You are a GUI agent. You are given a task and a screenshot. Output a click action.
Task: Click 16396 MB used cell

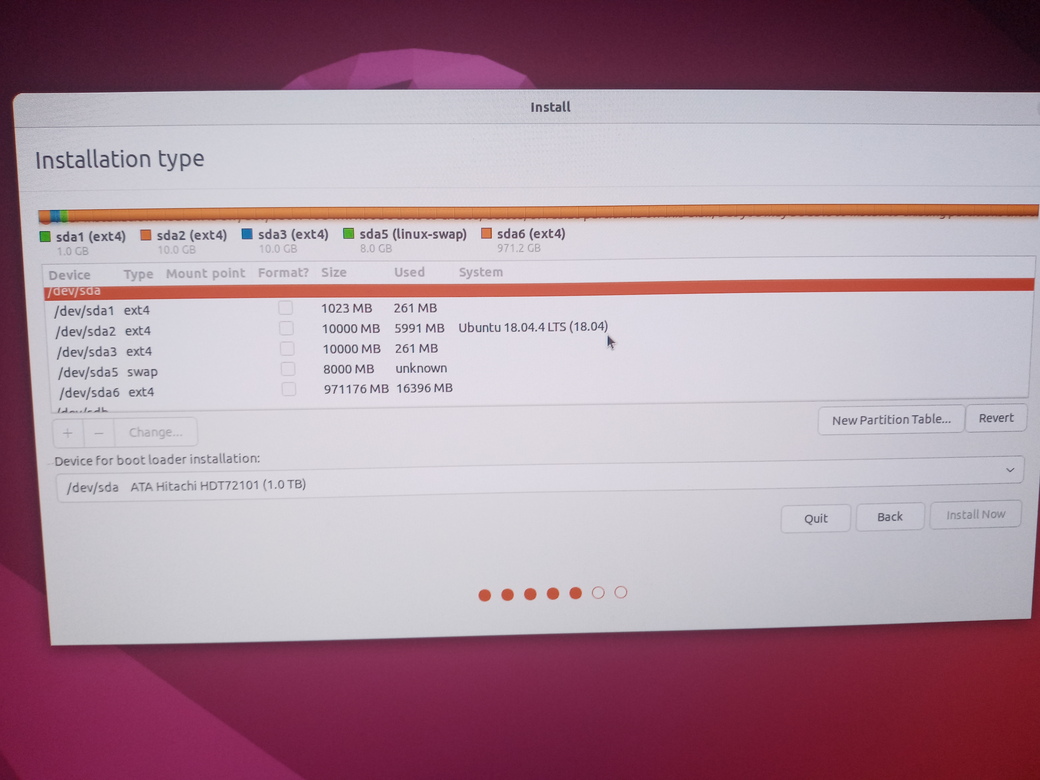click(x=424, y=388)
